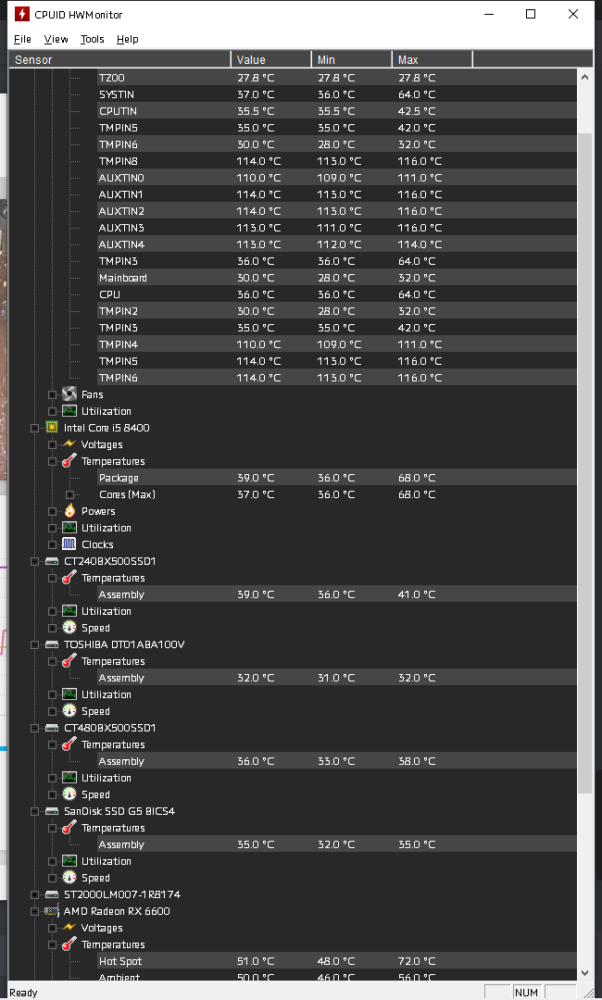Click the Speed gauge icon under SanDisk SSD
This screenshot has width=602, height=1000.
pyautogui.click(x=69, y=878)
